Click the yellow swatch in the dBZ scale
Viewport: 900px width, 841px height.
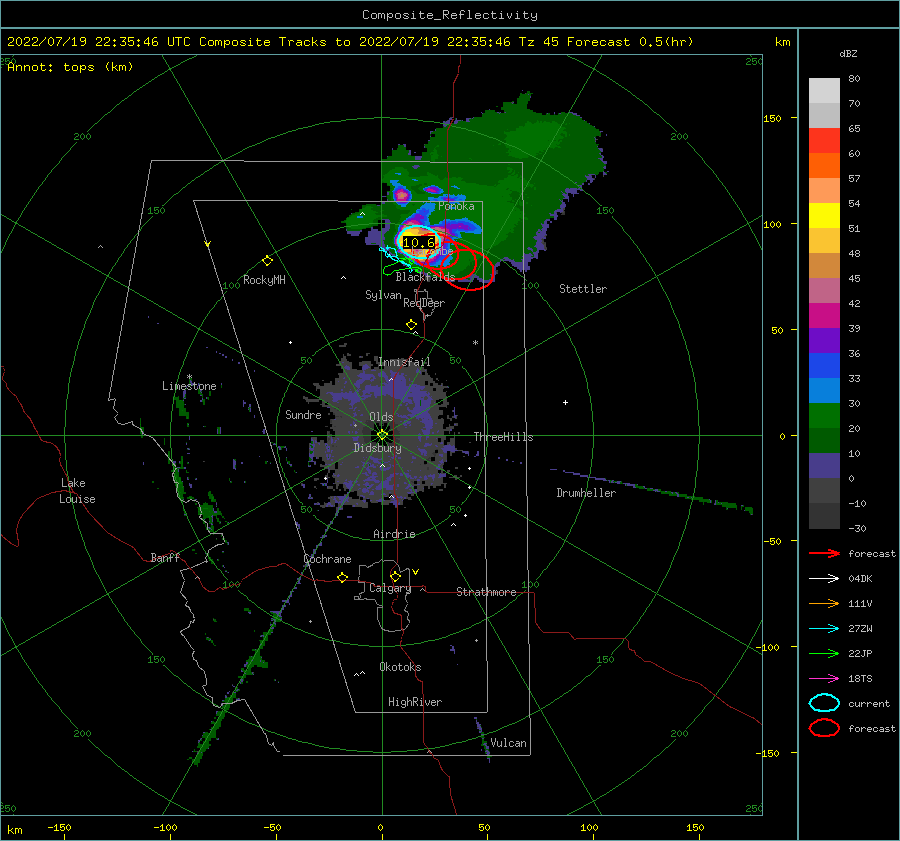point(824,216)
